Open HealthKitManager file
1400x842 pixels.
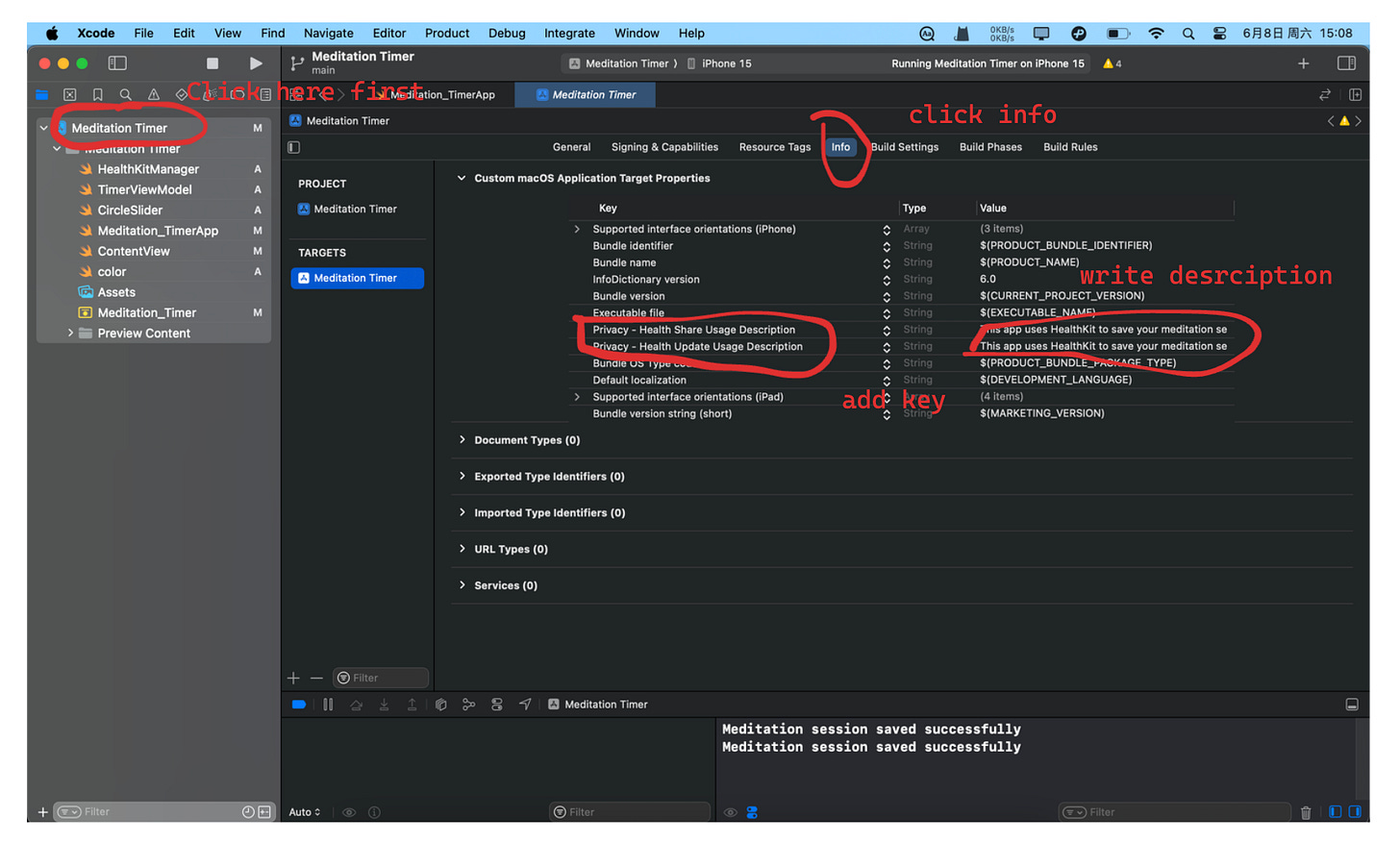[148, 169]
